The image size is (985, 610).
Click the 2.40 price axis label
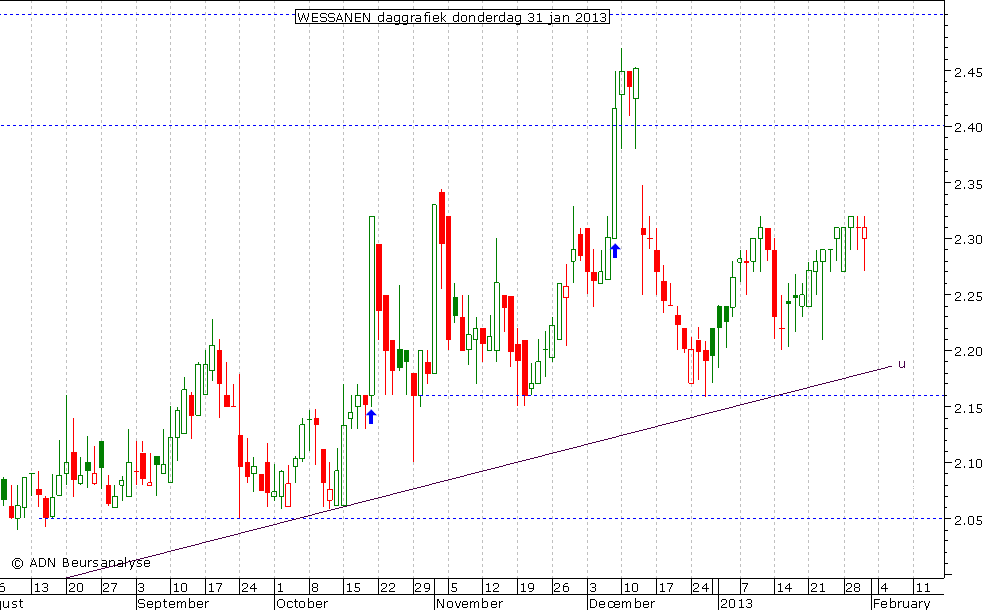[968, 128]
